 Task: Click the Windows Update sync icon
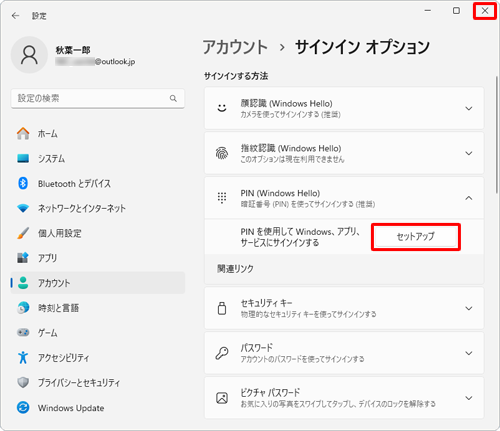(x=23, y=407)
